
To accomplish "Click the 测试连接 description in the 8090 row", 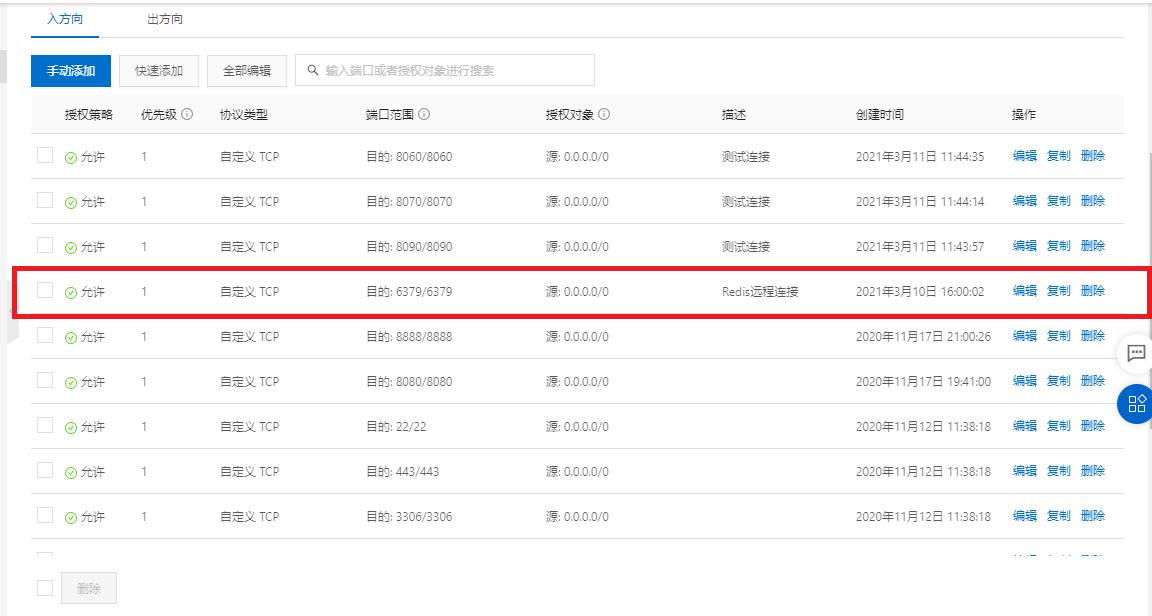I will click(746, 247).
